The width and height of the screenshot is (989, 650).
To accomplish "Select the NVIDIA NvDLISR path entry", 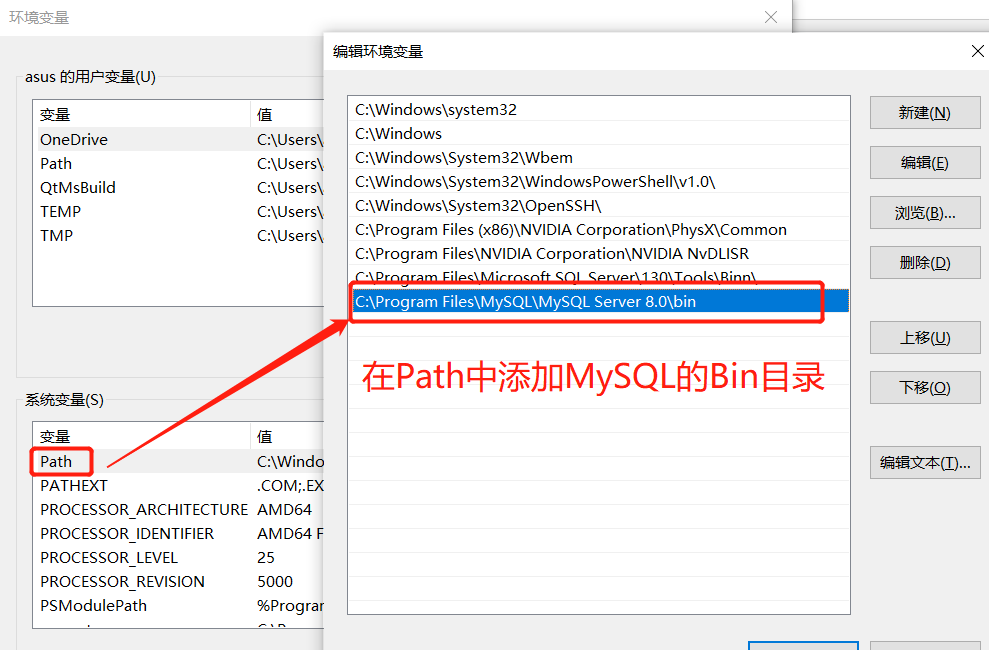I will pos(599,253).
